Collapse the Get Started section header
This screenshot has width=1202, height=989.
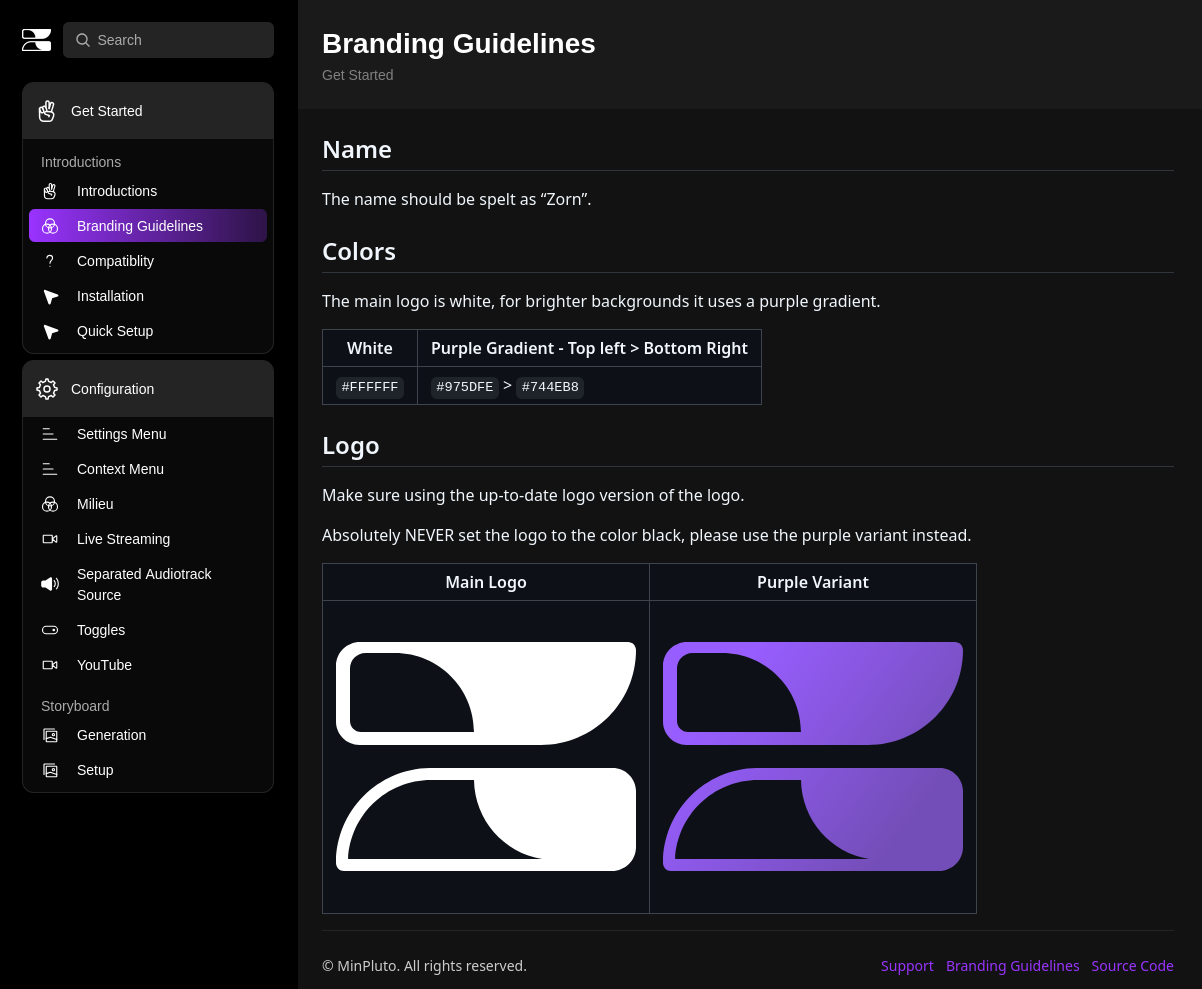click(x=148, y=111)
